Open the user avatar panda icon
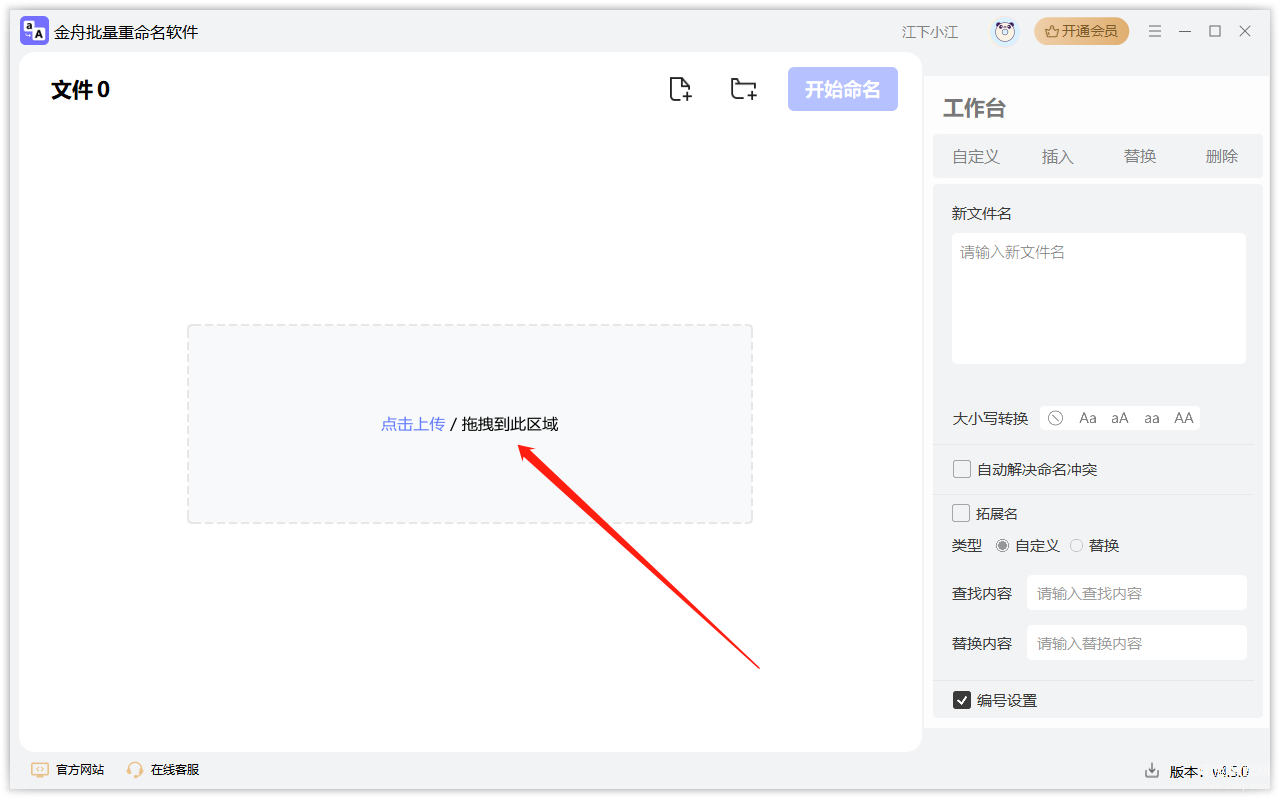 click(1005, 32)
